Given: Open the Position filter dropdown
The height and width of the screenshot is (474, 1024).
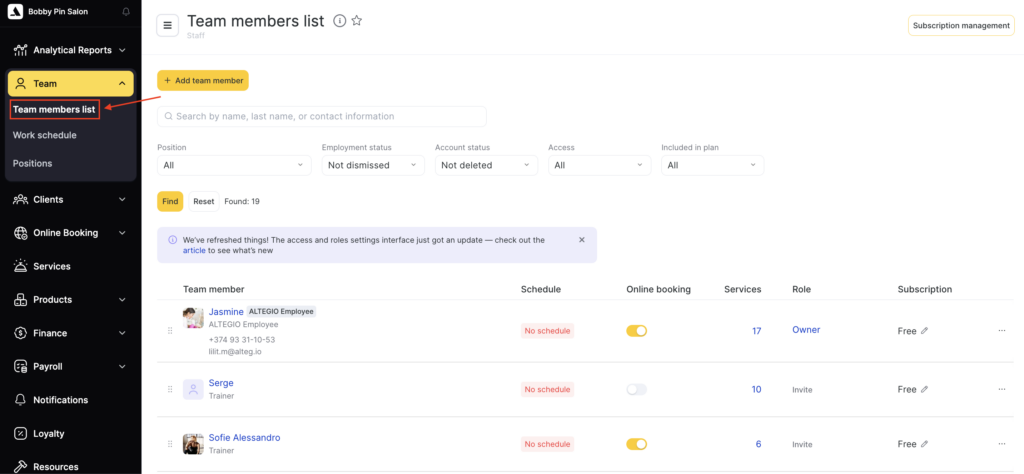Looking at the screenshot, I should (234, 165).
